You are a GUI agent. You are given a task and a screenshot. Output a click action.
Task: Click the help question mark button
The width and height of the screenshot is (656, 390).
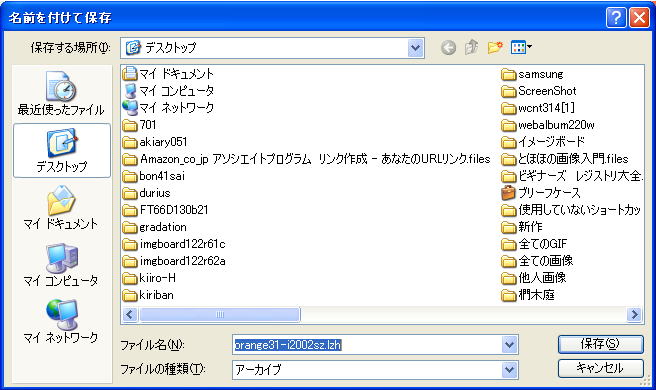pos(616,18)
